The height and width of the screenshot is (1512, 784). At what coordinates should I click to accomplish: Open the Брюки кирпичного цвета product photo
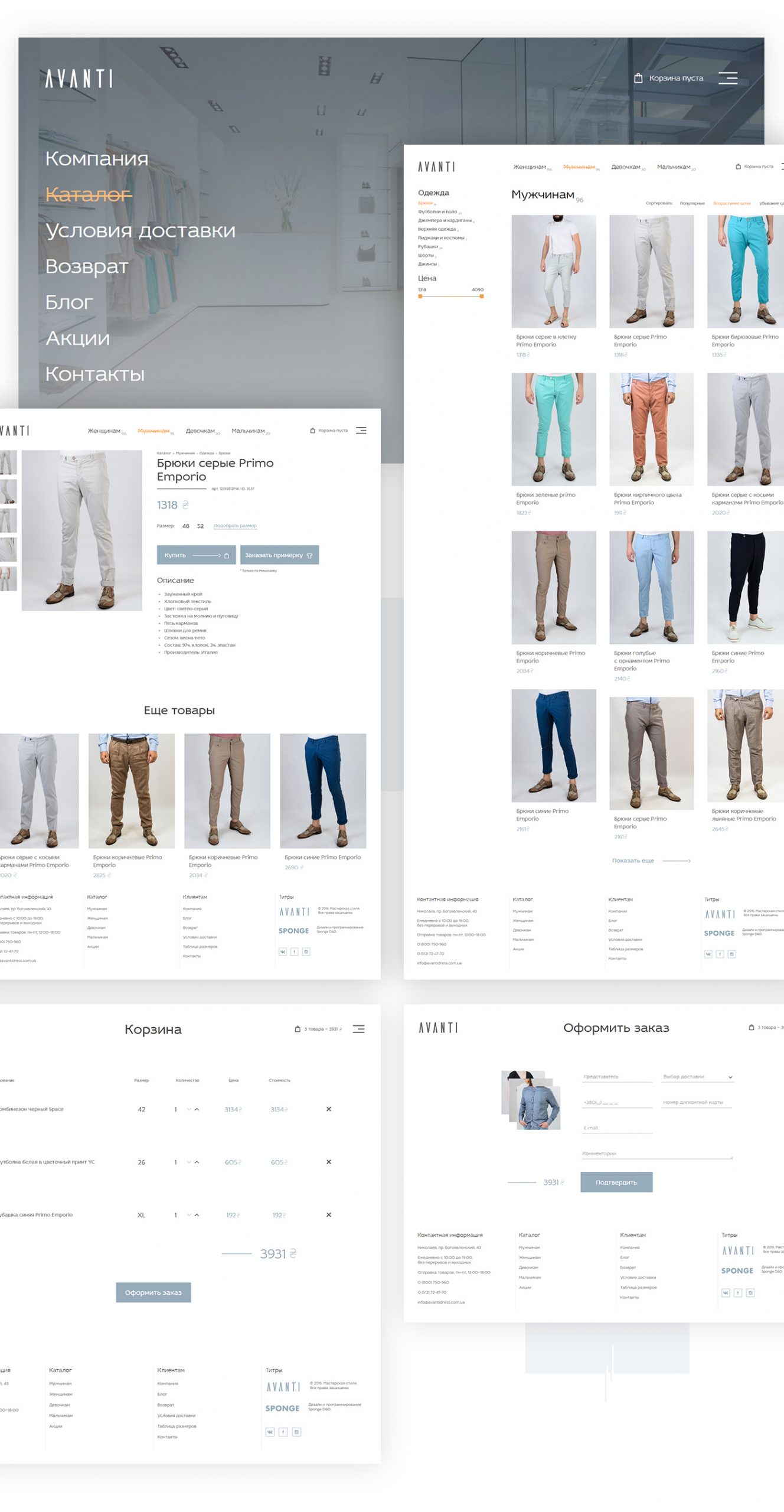[652, 429]
